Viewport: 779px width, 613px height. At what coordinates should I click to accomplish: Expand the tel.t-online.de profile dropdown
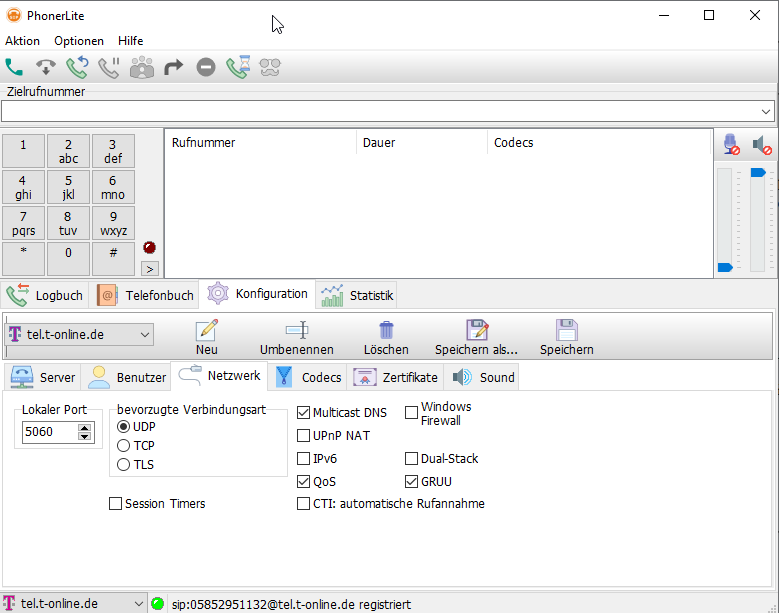144,335
